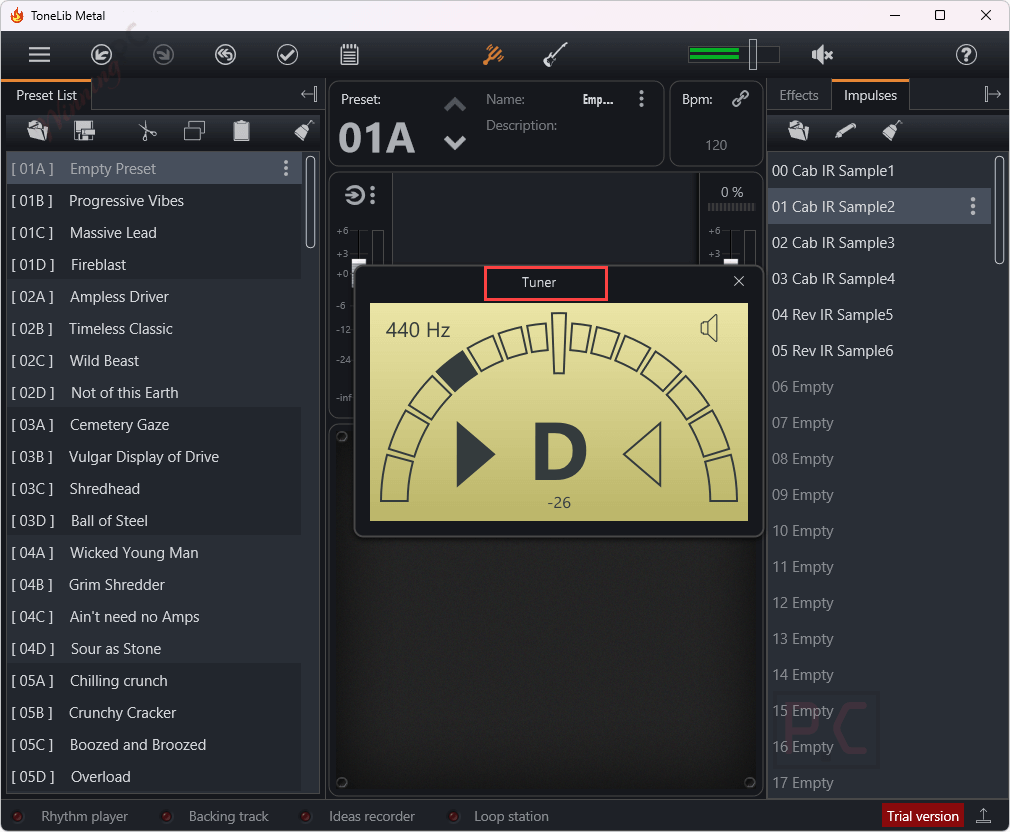Open Empty Preset row options menu
This screenshot has height=832, width=1010.
coord(286,169)
